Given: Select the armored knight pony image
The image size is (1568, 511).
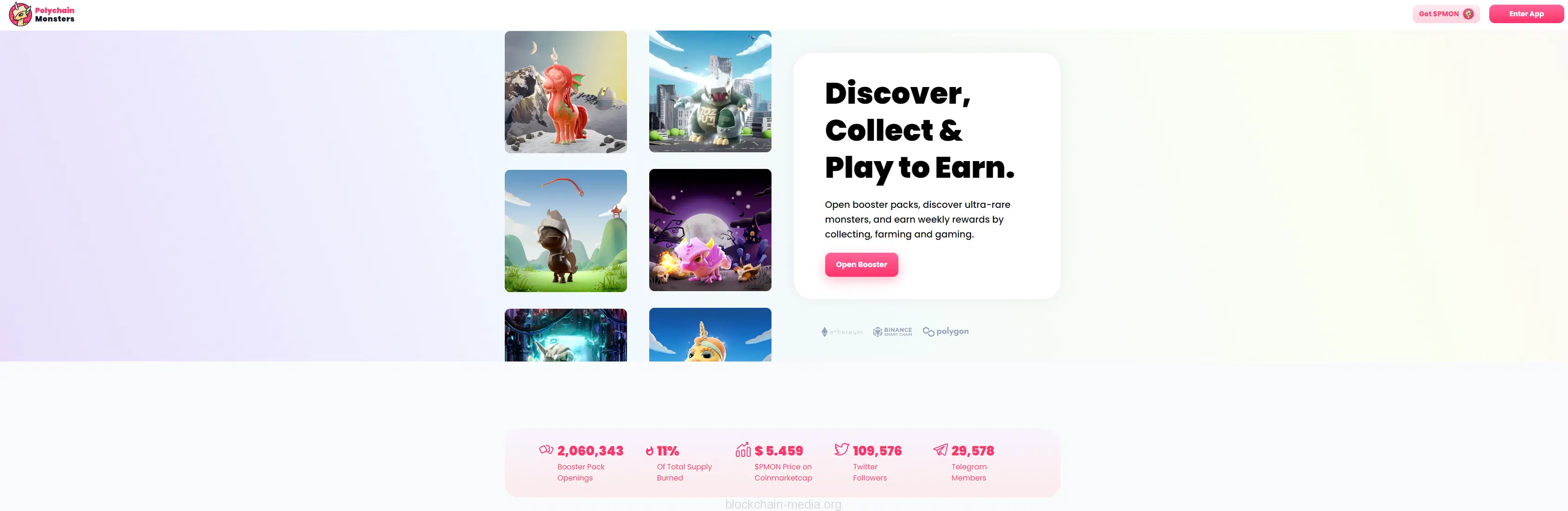Looking at the screenshot, I should [565, 231].
